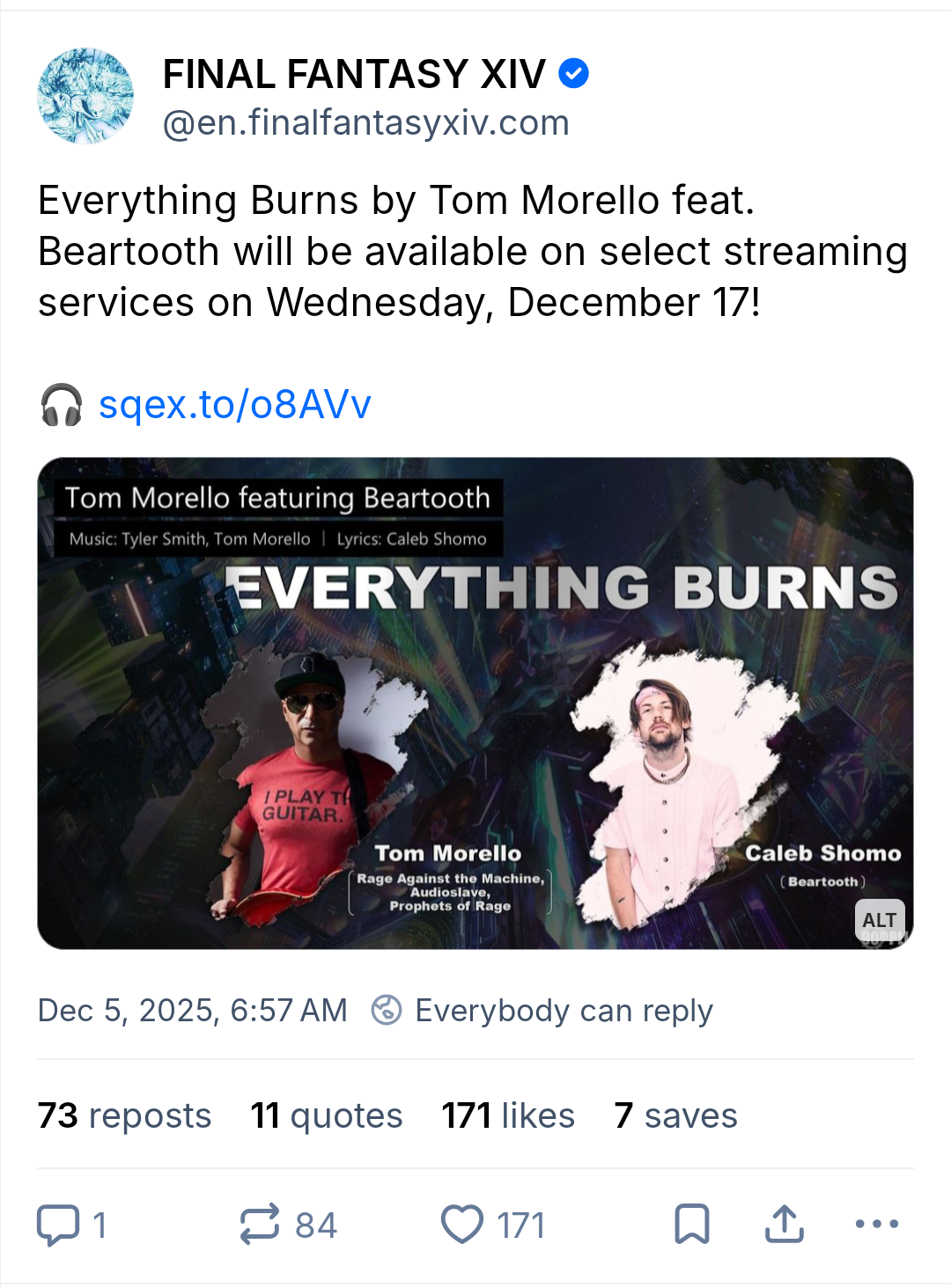View the 73 reposts list
The width and height of the screenshot is (951, 1288).
[125, 1115]
